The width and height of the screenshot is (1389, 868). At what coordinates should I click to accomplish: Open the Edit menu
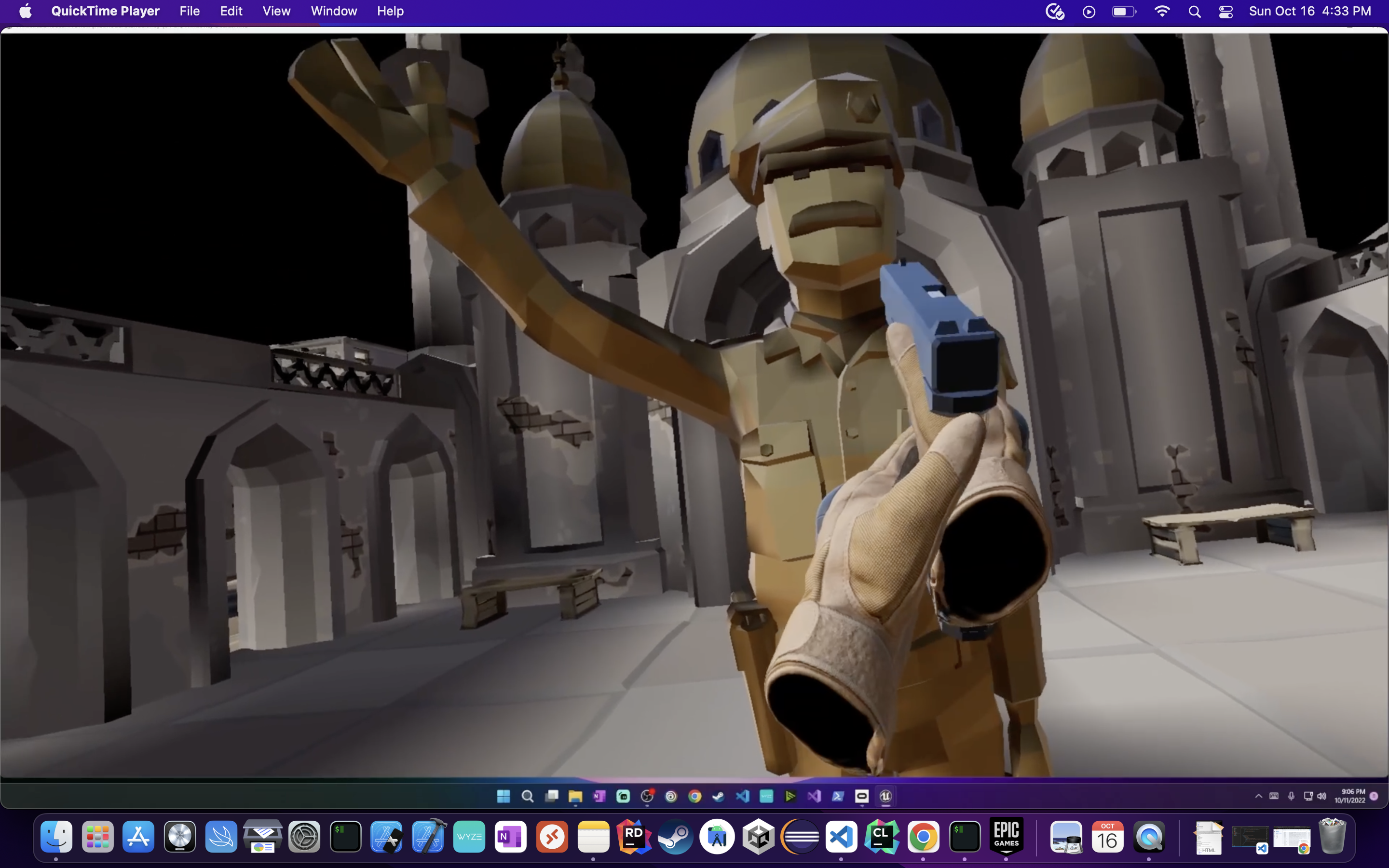[x=231, y=11]
